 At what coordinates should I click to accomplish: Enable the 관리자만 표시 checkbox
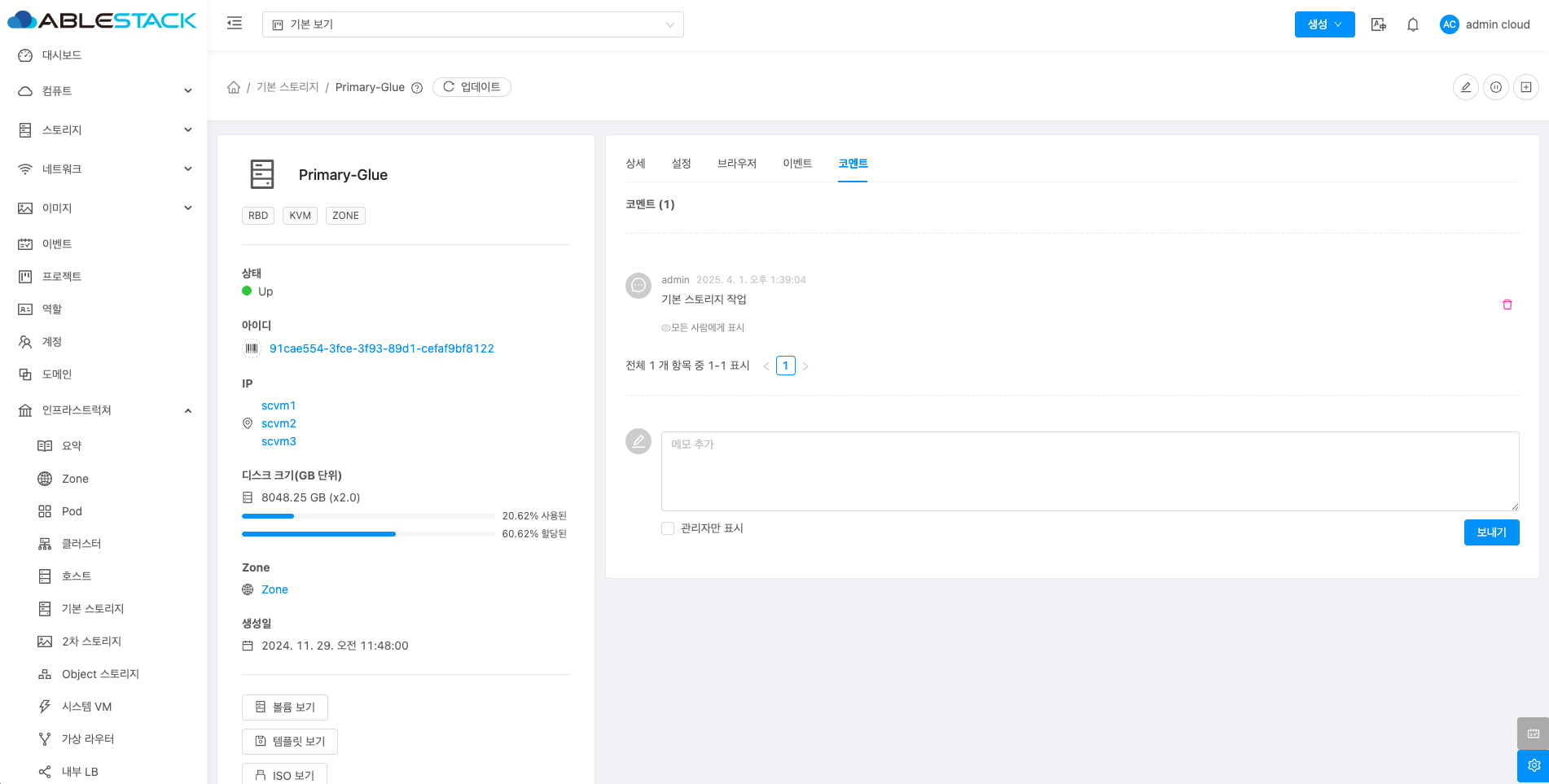click(668, 528)
